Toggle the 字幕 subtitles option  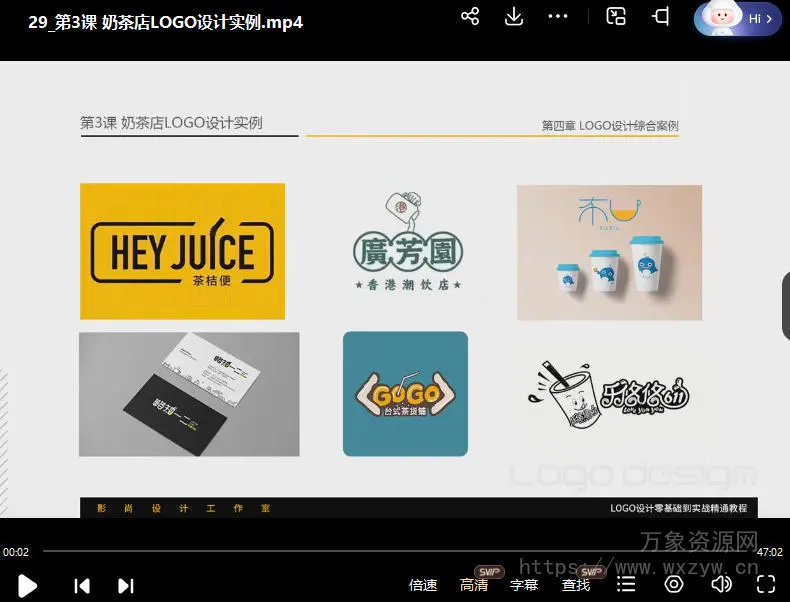(524, 585)
